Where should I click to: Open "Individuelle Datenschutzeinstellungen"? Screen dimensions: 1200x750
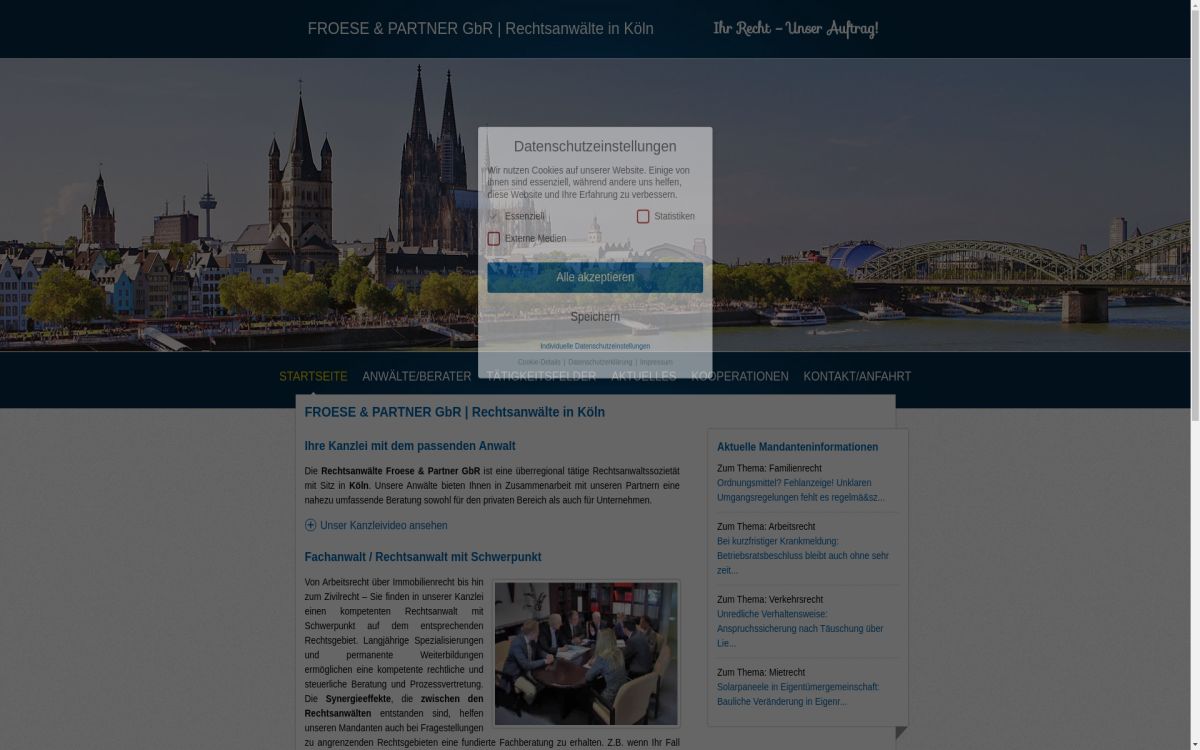[x=595, y=346]
